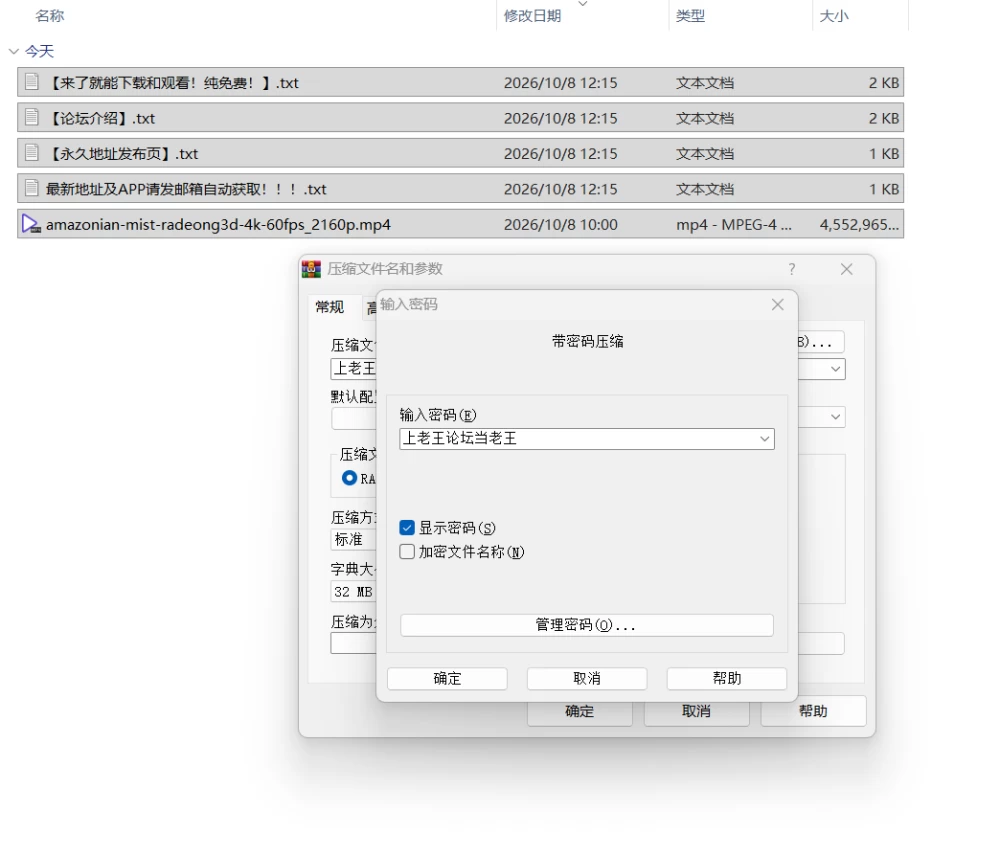1000x856 pixels.
Task: Close the 压缩文件名和参数 window
Action: click(x=846, y=269)
